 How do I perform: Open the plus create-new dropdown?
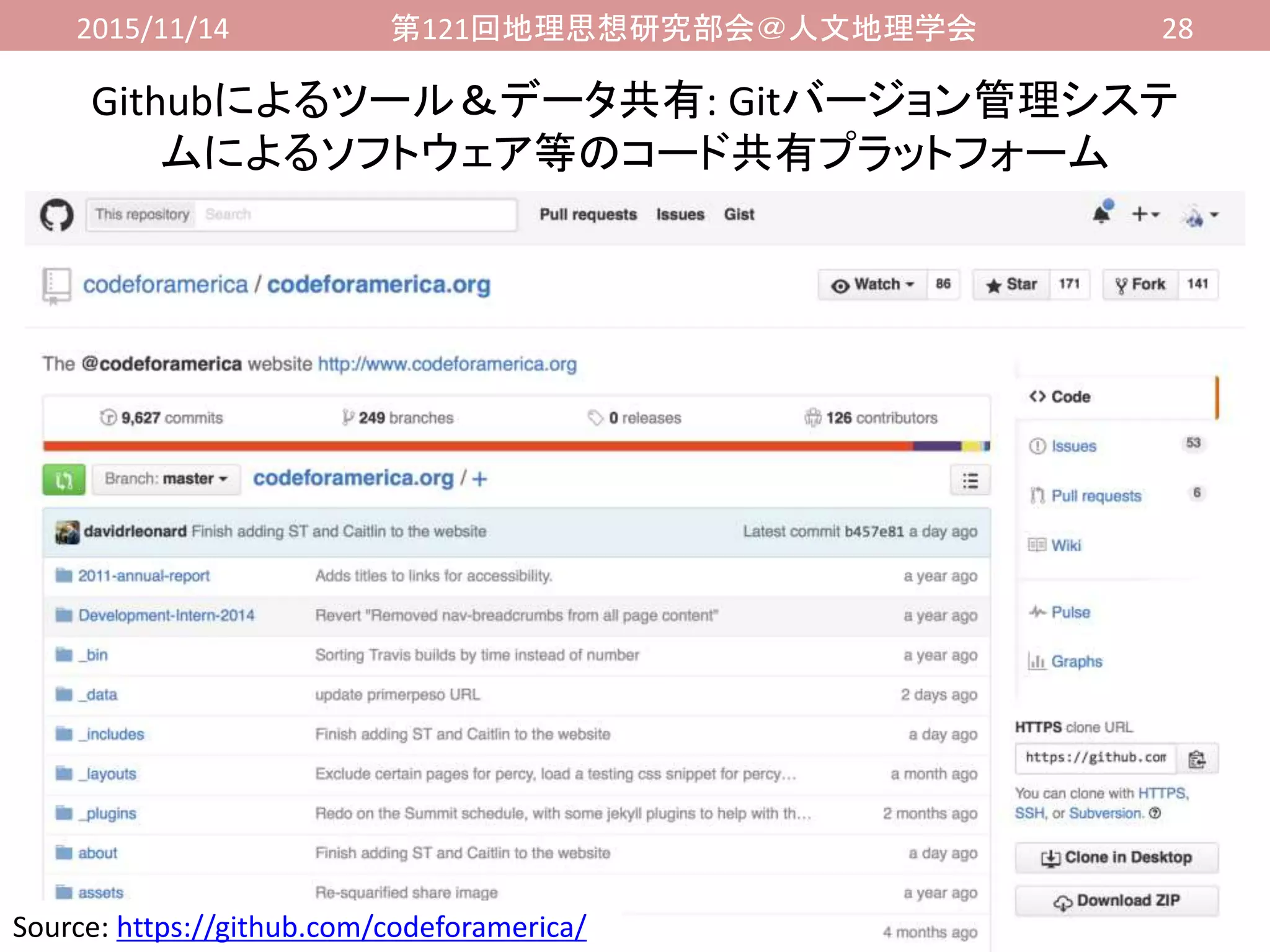click(x=1145, y=214)
